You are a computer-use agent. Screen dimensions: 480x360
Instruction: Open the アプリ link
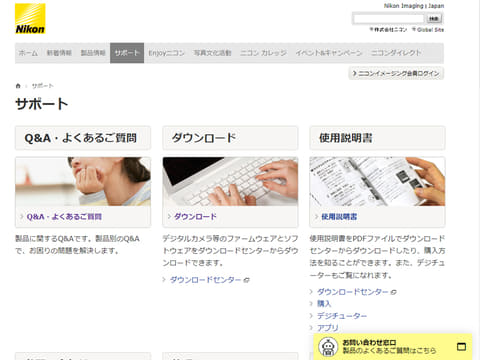(x=328, y=328)
